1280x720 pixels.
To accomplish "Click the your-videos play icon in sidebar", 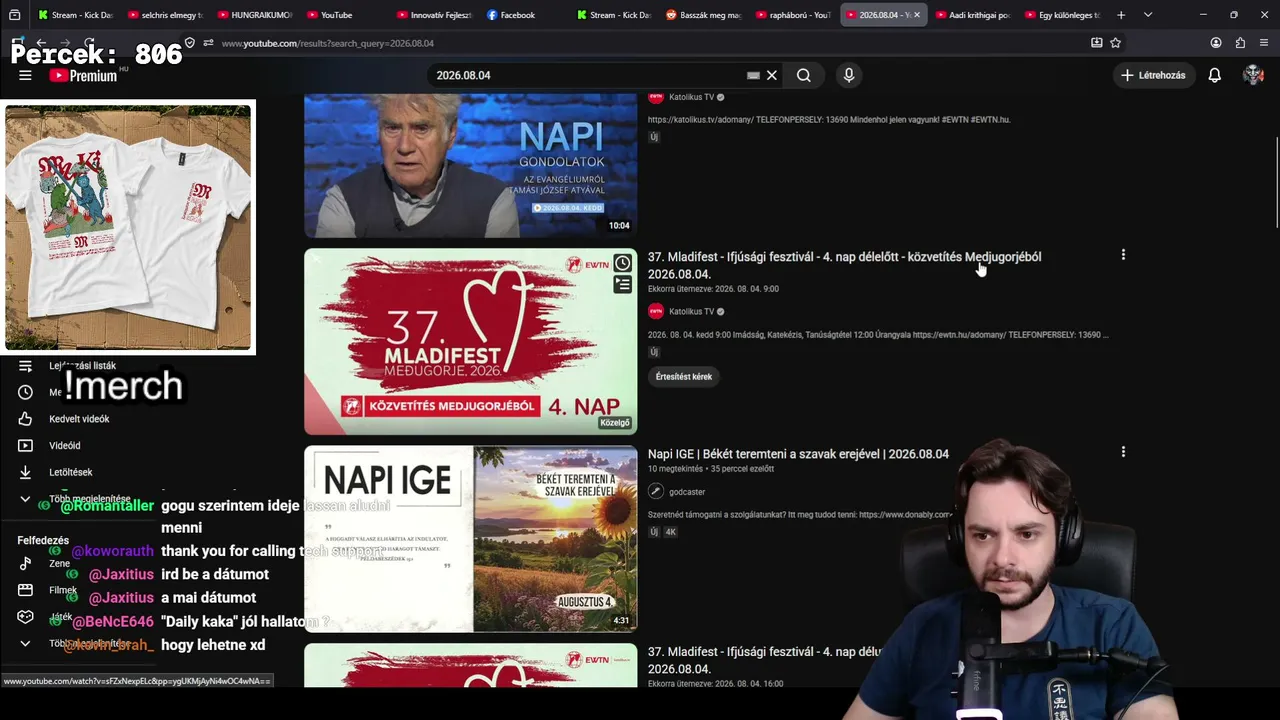I will pyautogui.click(x=26, y=446).
